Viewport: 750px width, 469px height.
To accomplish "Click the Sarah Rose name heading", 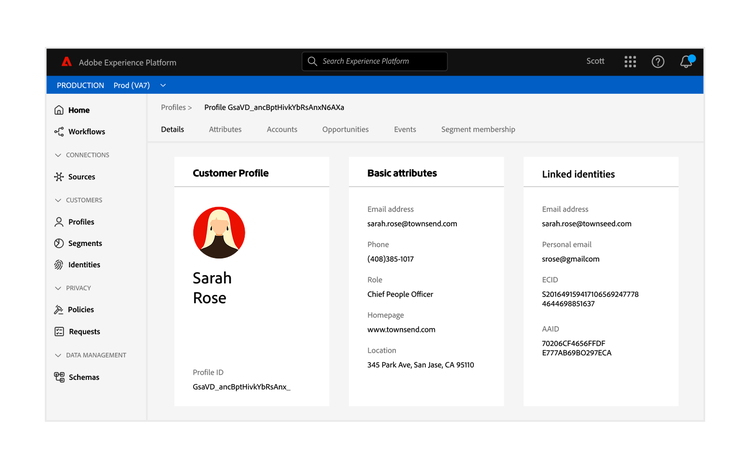I will click(x=212, y=288).
